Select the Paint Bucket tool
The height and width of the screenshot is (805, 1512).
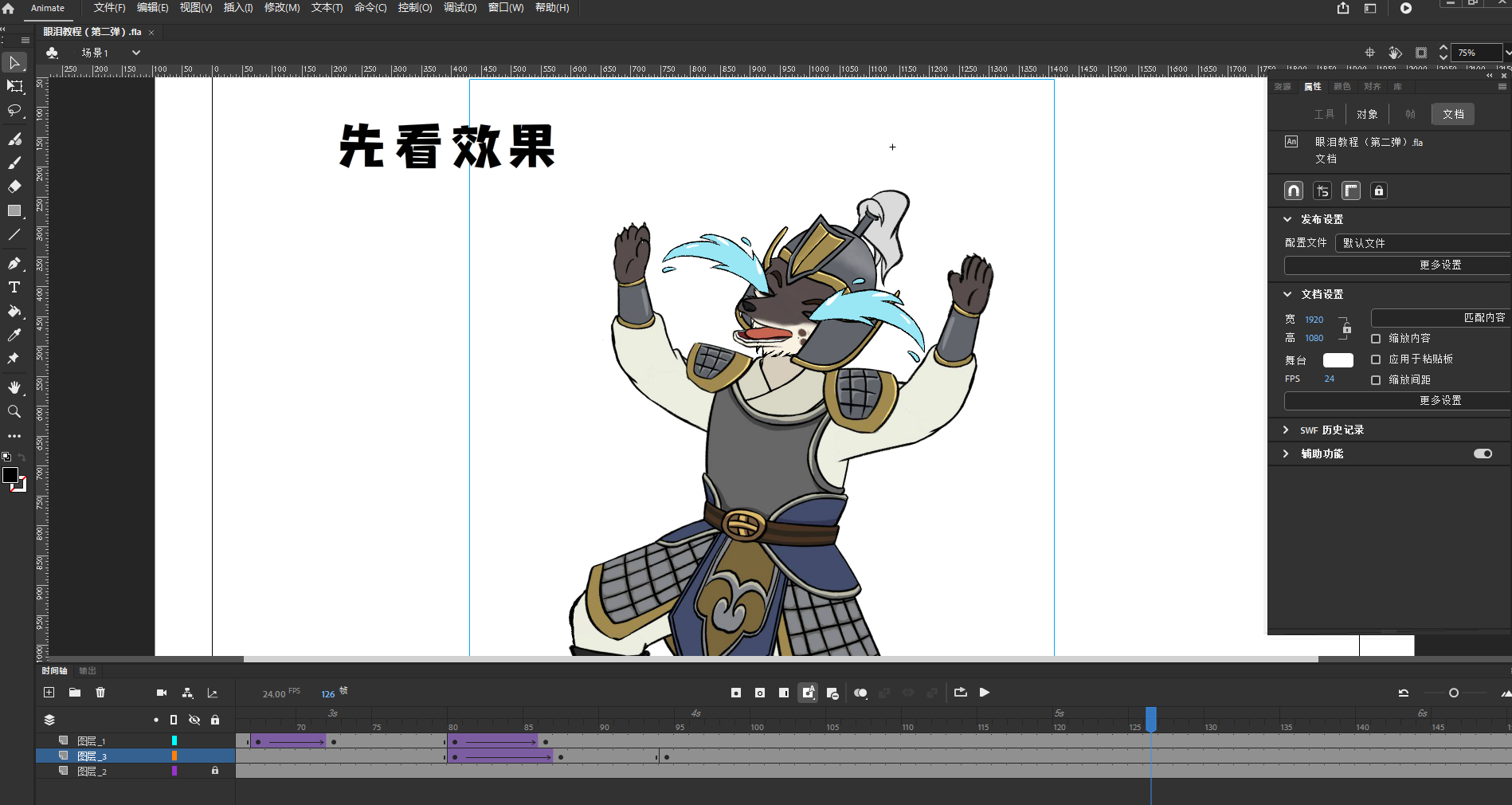(14, 311)
